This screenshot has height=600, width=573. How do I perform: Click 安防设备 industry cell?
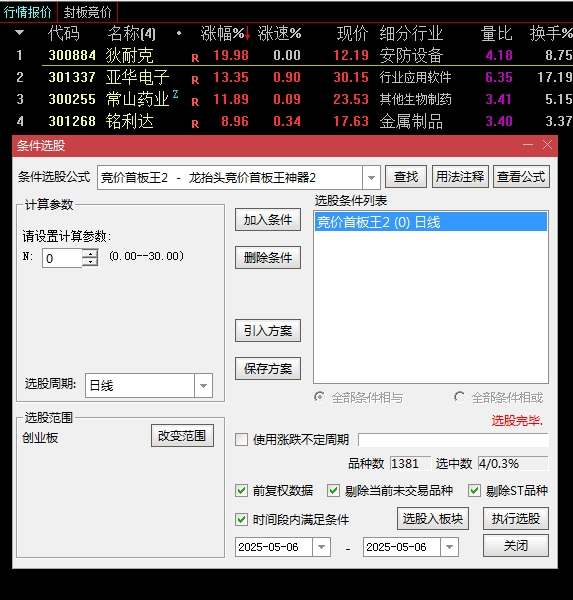pyautogui.click(x=411, y=55)
